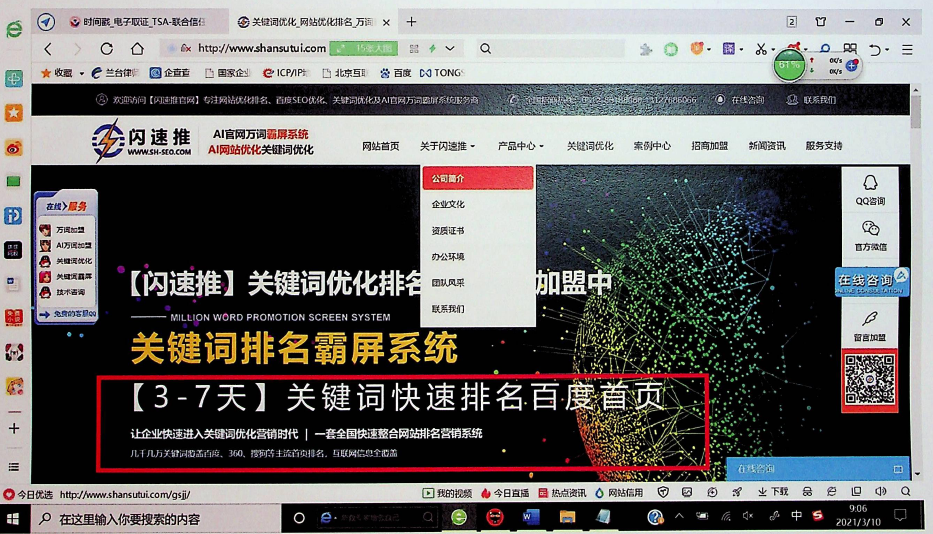The image size is (933, 534).
Task: Click the QR code image on right panel
Action: click(870, 380)
